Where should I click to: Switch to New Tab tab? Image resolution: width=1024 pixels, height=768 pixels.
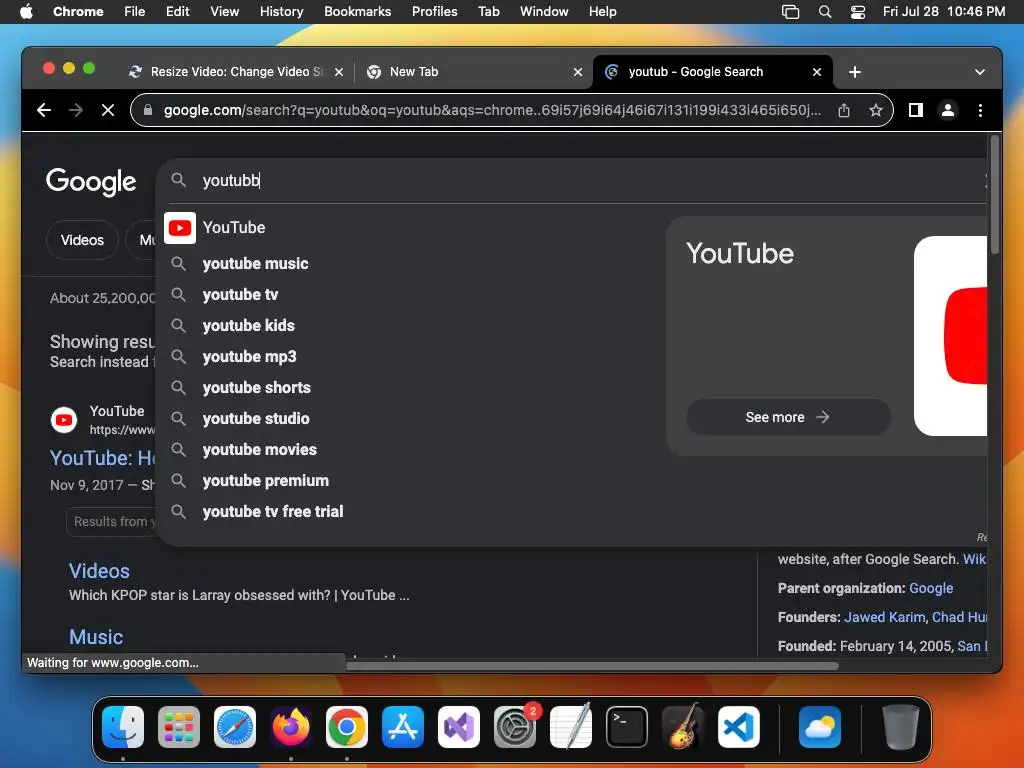coord(473,72)
